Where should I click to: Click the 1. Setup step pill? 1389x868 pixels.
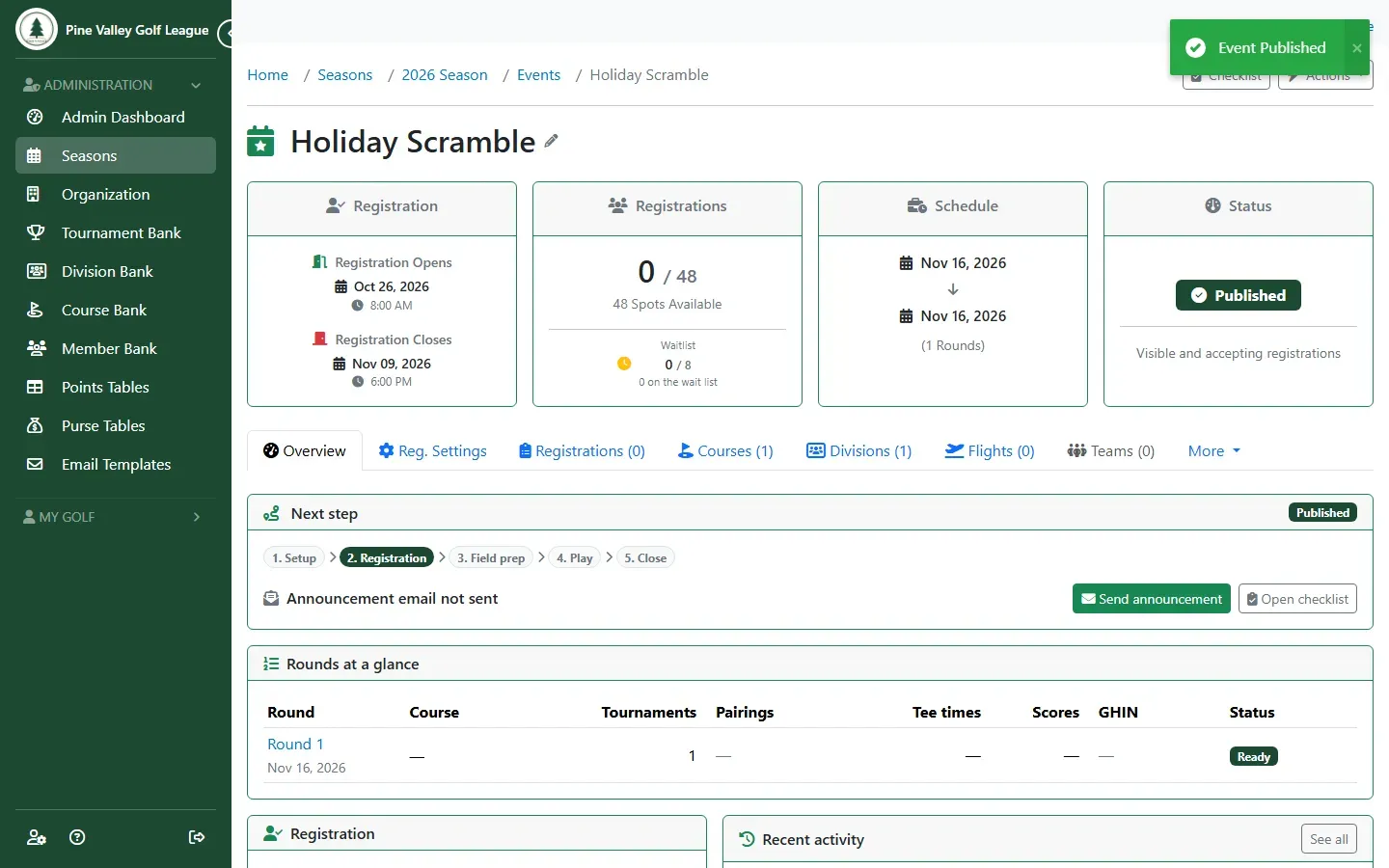(x=294, y=557)
